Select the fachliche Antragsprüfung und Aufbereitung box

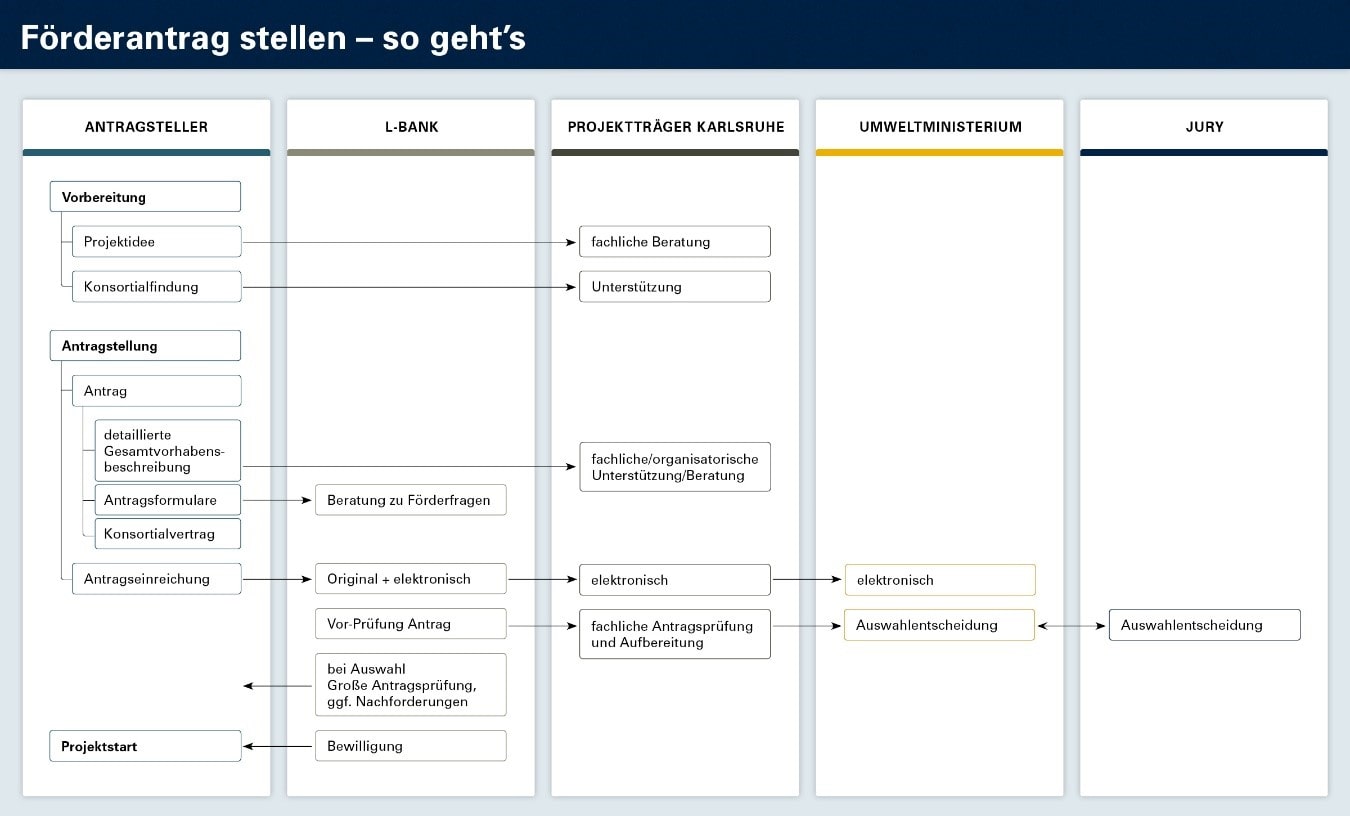tap(675, 634)
